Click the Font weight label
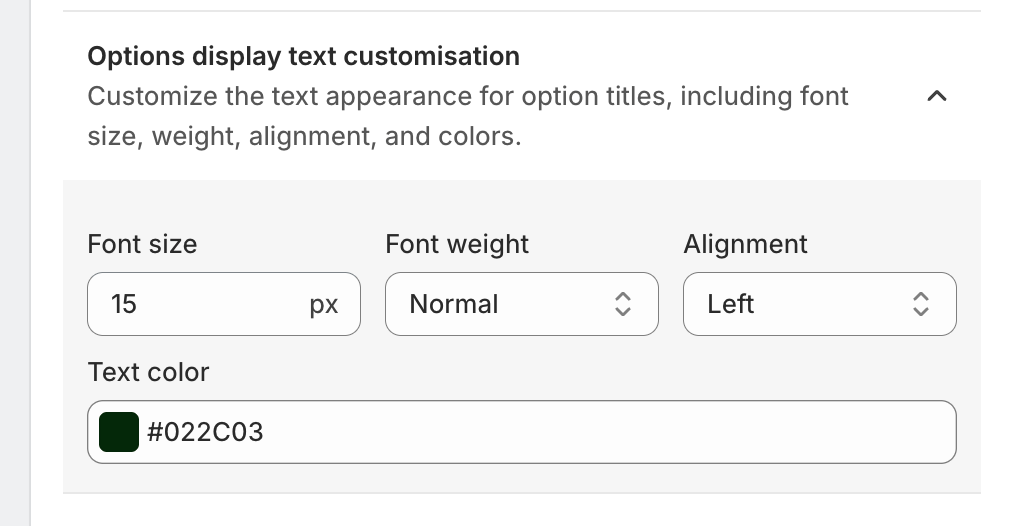The height and width of the screenshot is (526, 1032). (457, 244)
